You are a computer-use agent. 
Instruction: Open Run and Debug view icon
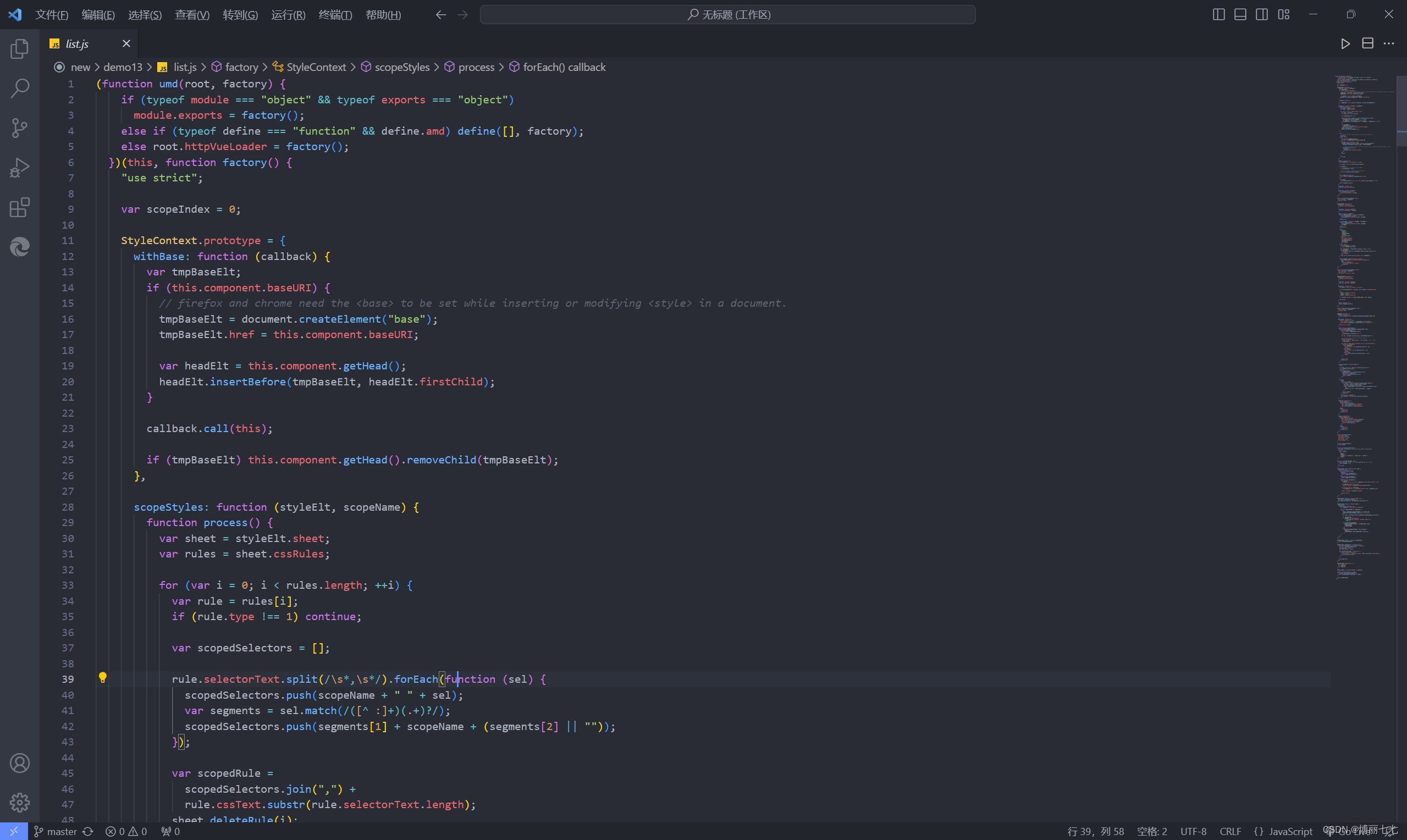[x=19, y=168]
